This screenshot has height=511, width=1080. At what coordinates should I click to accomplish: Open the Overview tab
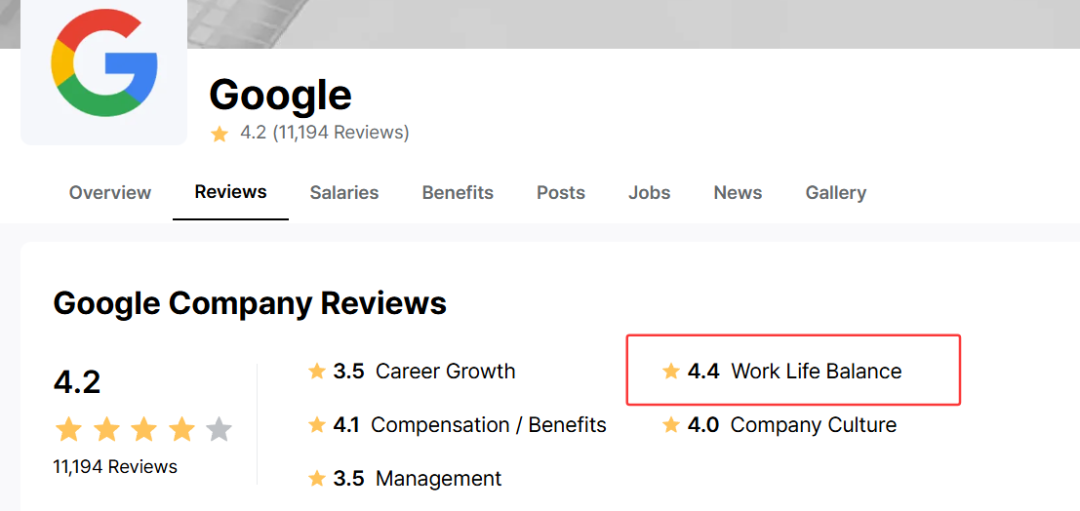tap(110, 193)
